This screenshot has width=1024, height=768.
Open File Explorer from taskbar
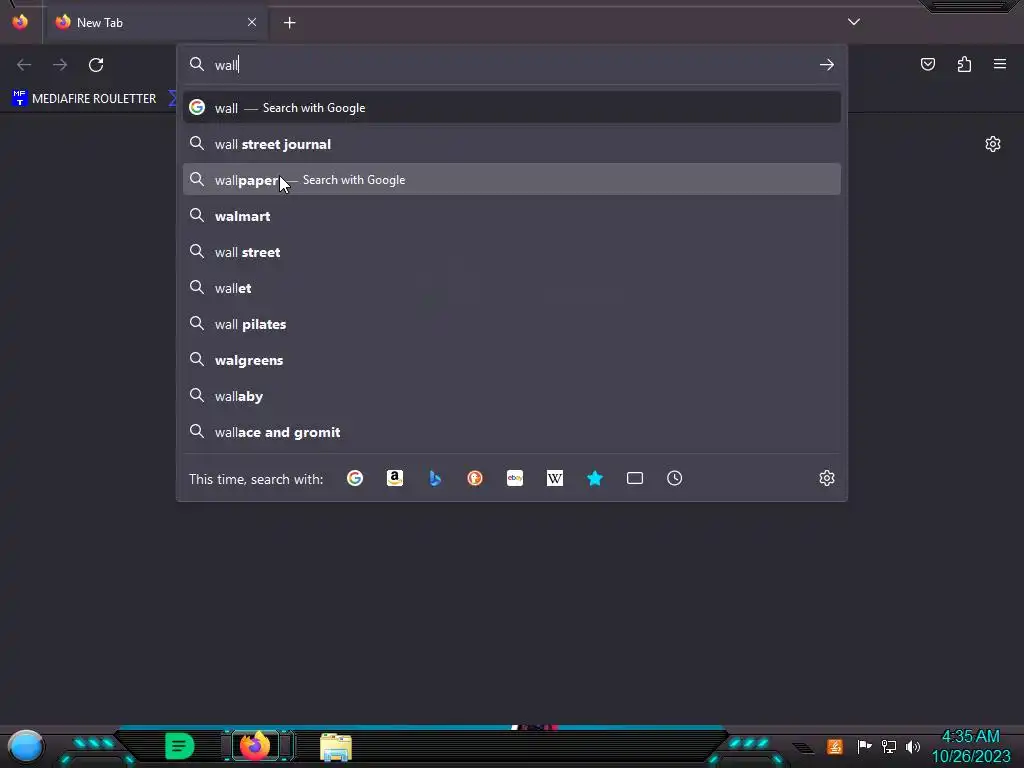click(x=336, y=747)
